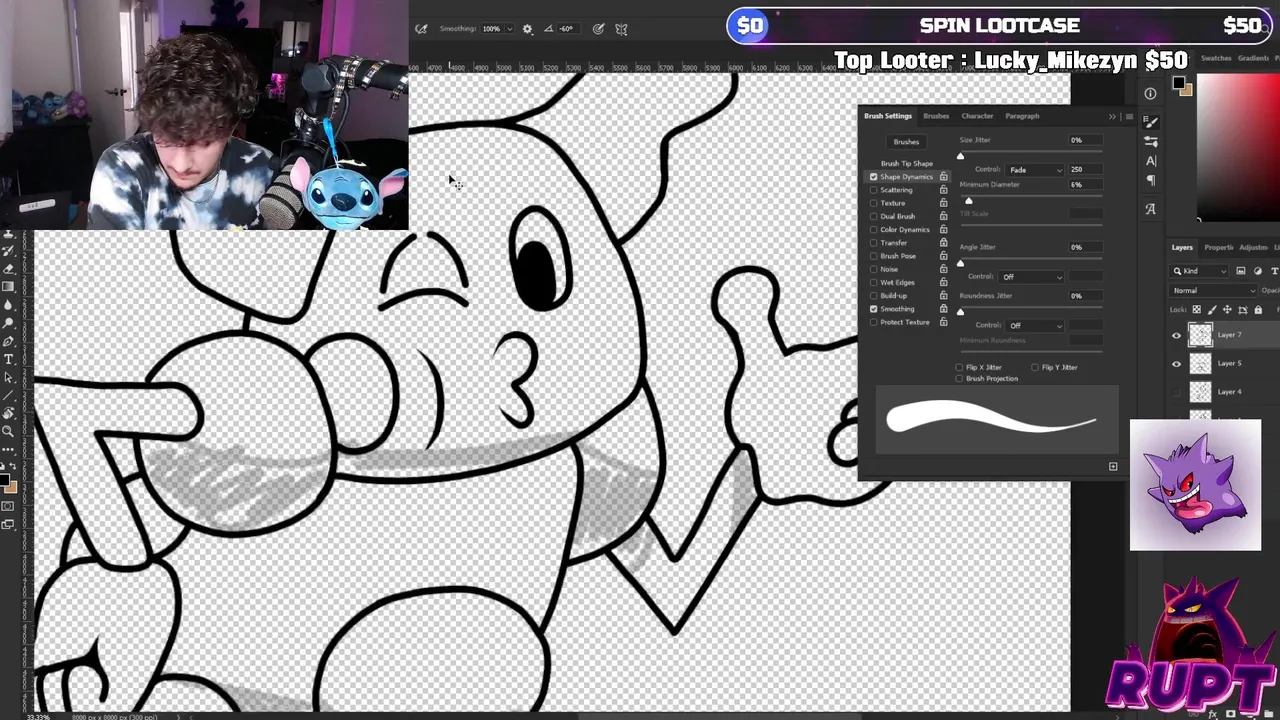Open smoothing options gear in options bar
This screenshot has width=1280, height=720.
(x=527, y=29)
